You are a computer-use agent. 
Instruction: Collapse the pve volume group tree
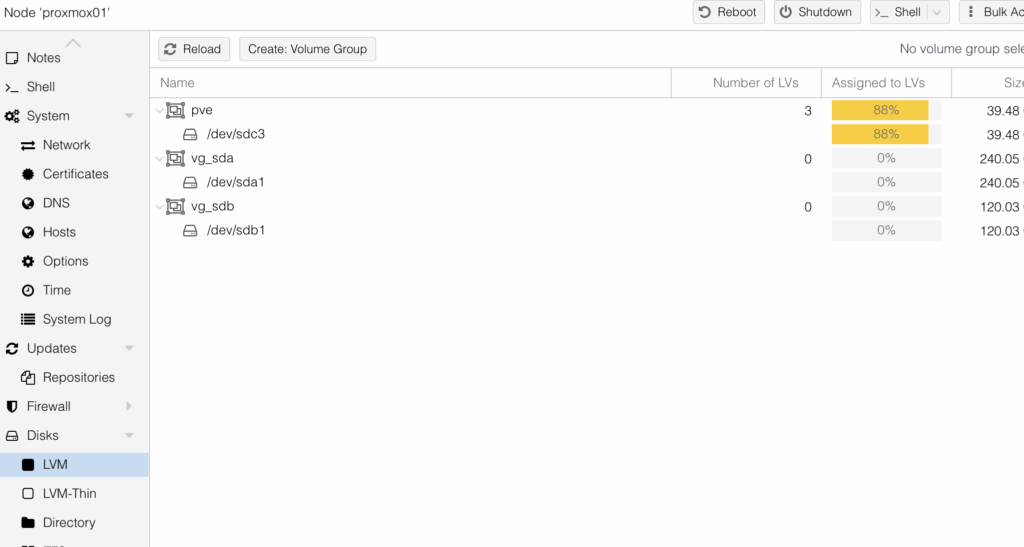[x=159, y=111]
